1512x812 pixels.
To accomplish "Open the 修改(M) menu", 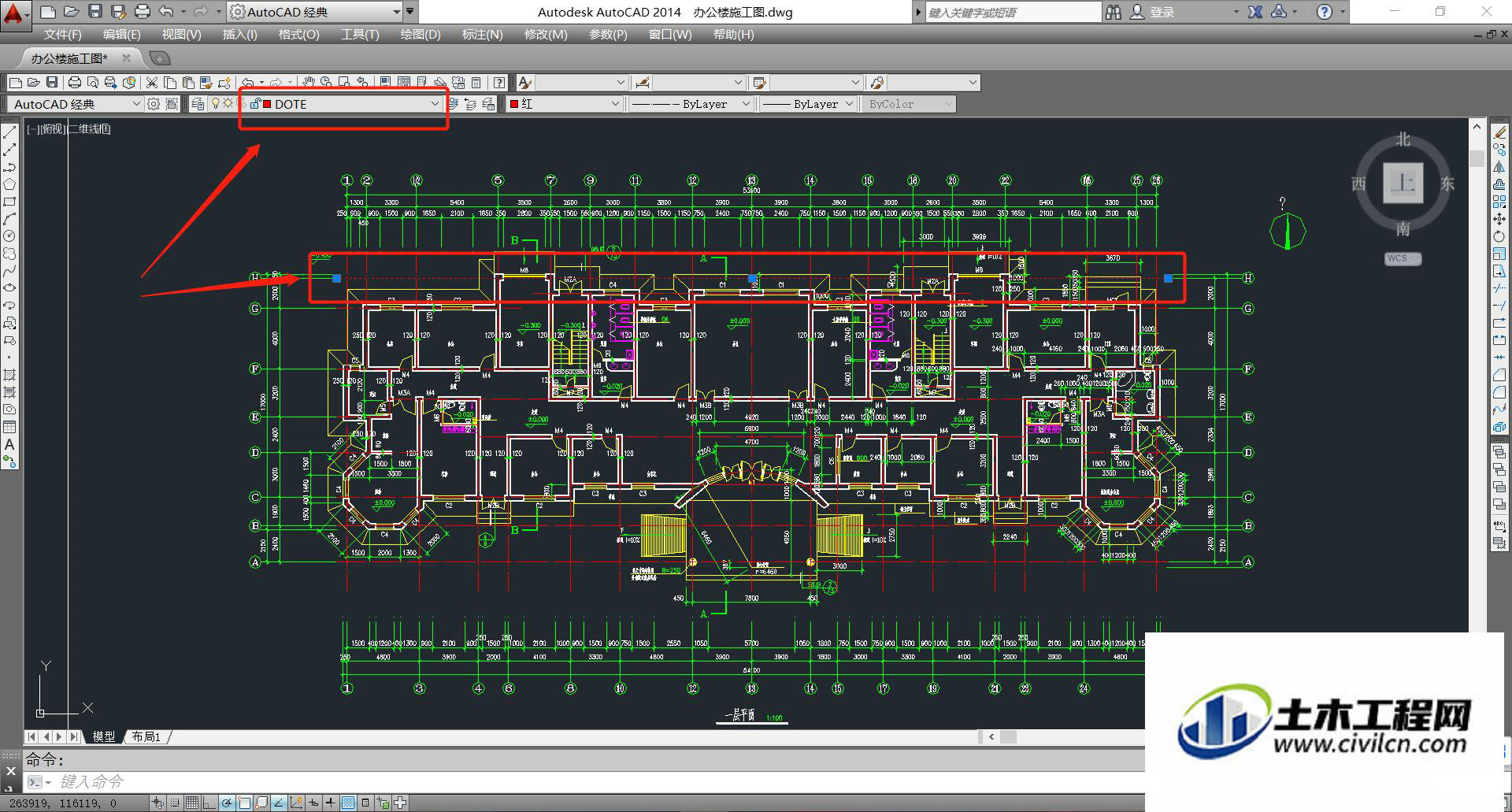I will pyautogui.click(x=545, y=35).
